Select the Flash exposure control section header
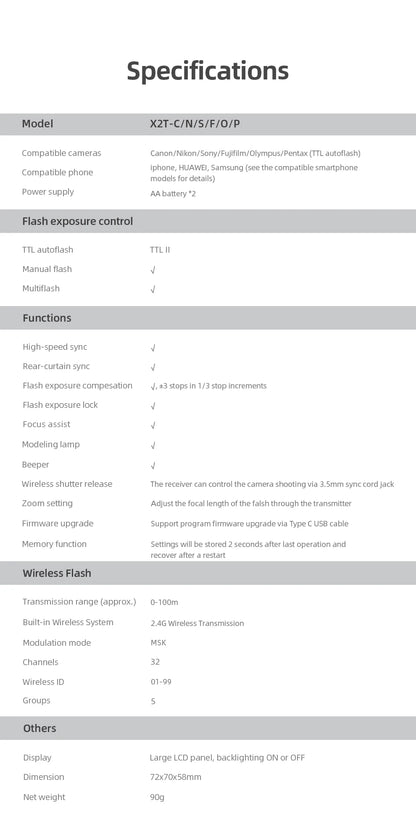This screenshot has height=832, width=416. coord(208,221)
